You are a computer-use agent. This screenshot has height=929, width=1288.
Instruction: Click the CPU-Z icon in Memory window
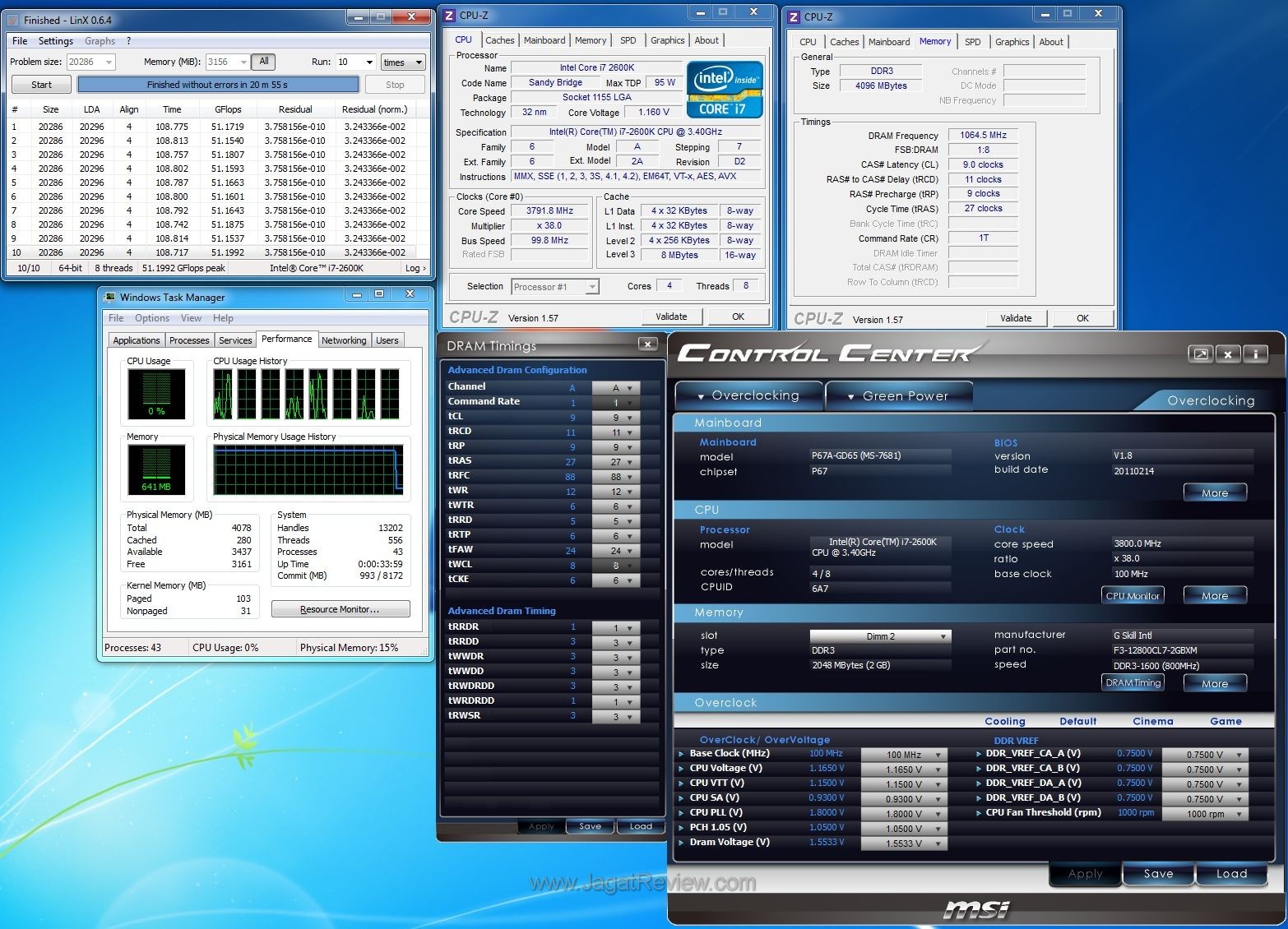click(x=794, y=16)
